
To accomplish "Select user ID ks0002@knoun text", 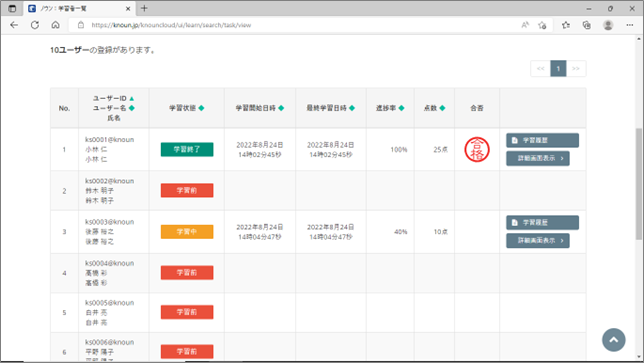I will tap(110, 181).
